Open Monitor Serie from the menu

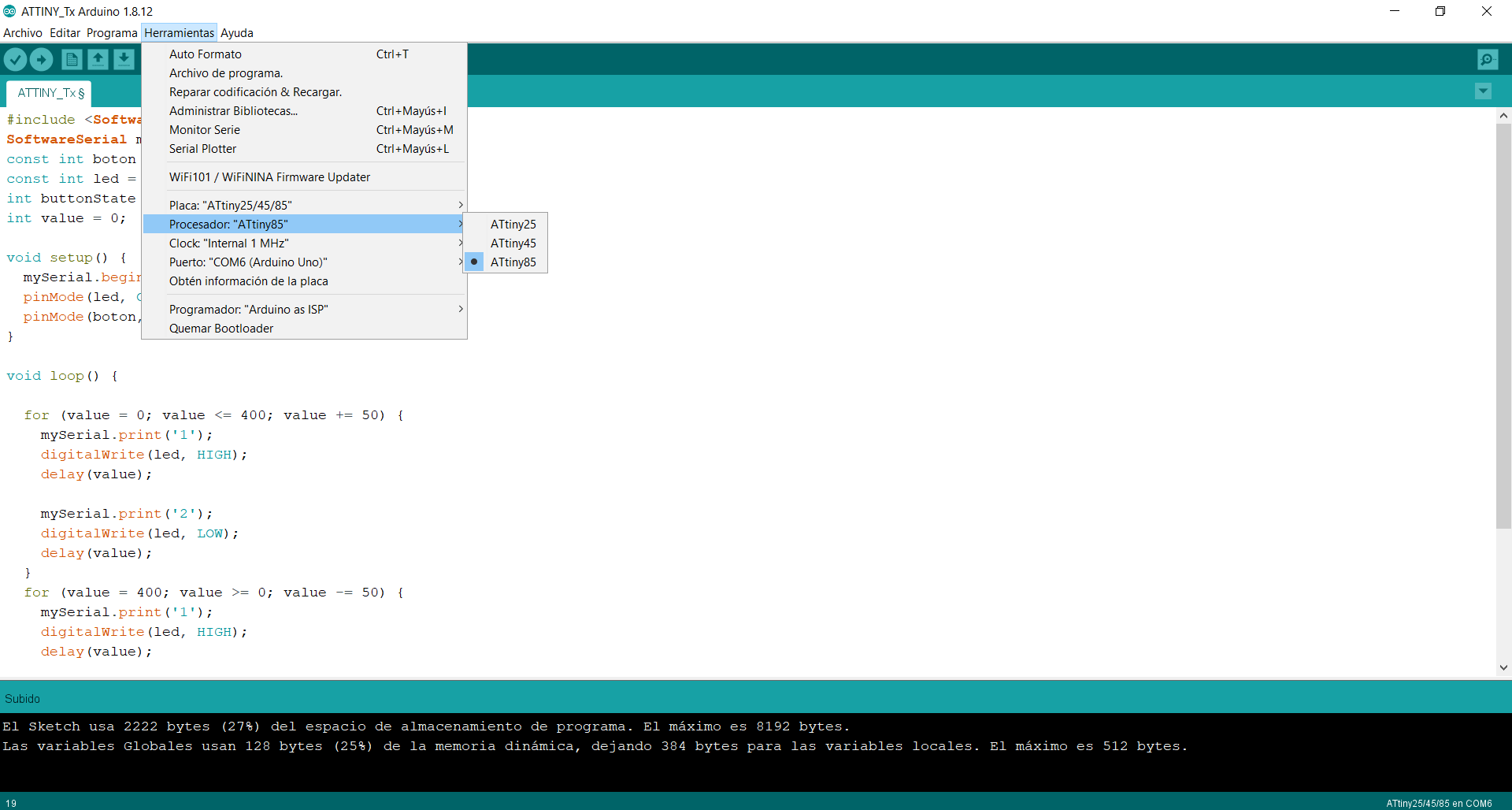point(304,130)
